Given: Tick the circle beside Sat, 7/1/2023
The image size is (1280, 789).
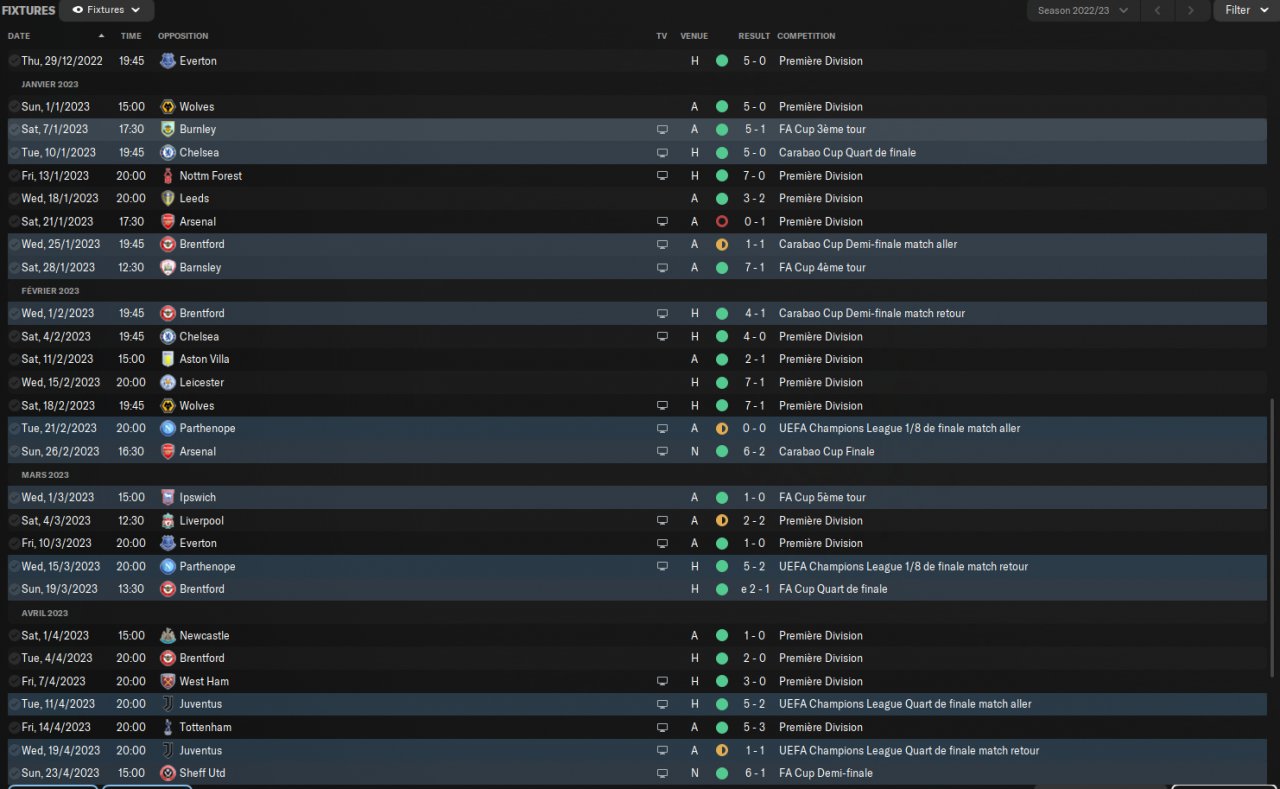Looking at the screenshot, I should [14, 129].
